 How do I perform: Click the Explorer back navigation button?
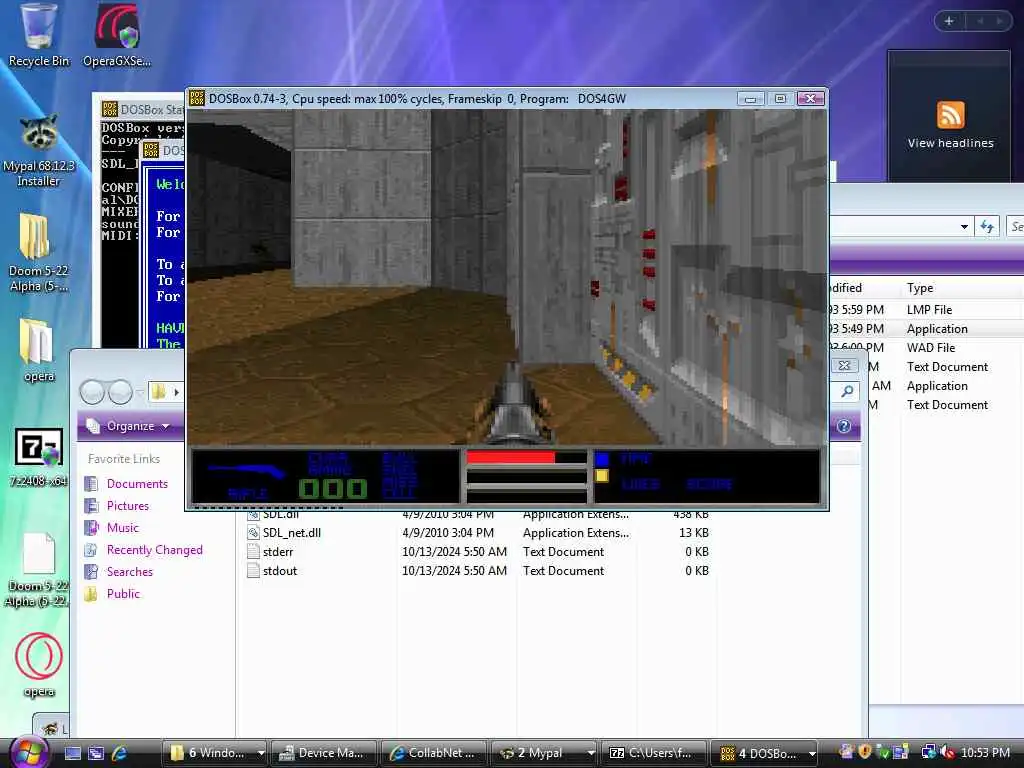[x=91, y=392]
